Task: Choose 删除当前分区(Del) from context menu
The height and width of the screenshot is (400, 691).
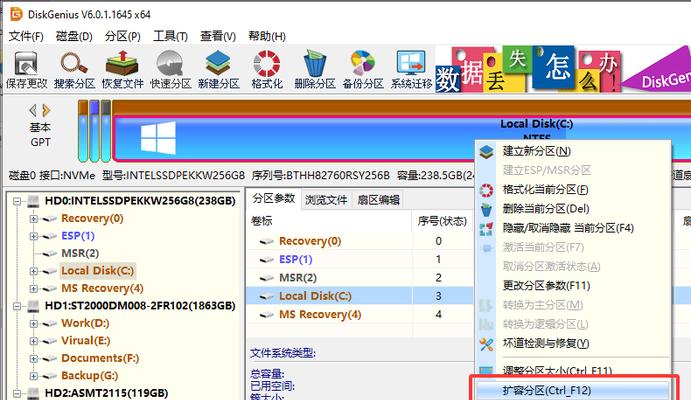Action: (572, 209)
